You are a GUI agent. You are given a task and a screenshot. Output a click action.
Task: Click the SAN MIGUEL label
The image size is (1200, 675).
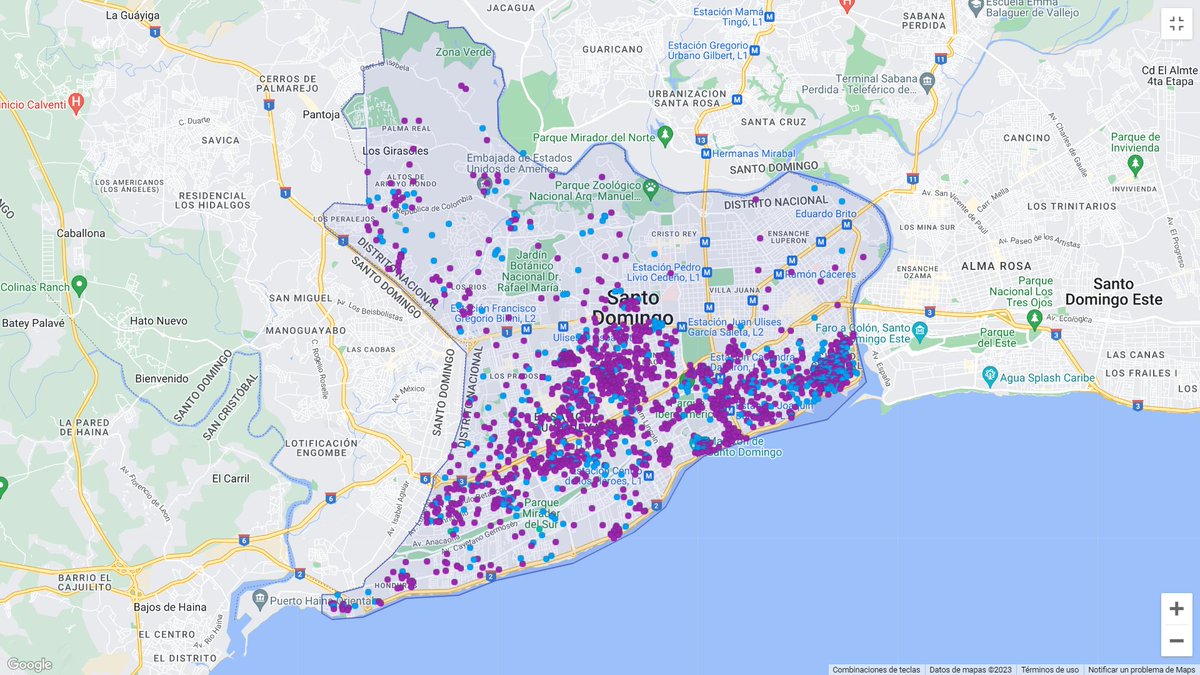click(x=299, y=297)
